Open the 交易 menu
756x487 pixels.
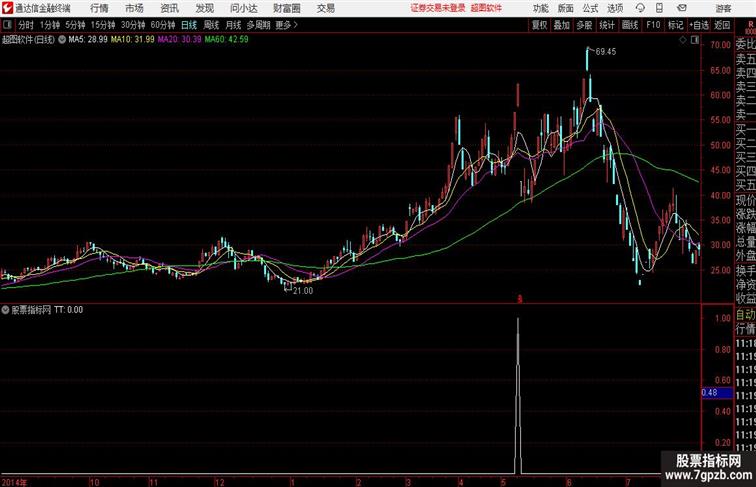coord(326,8)
